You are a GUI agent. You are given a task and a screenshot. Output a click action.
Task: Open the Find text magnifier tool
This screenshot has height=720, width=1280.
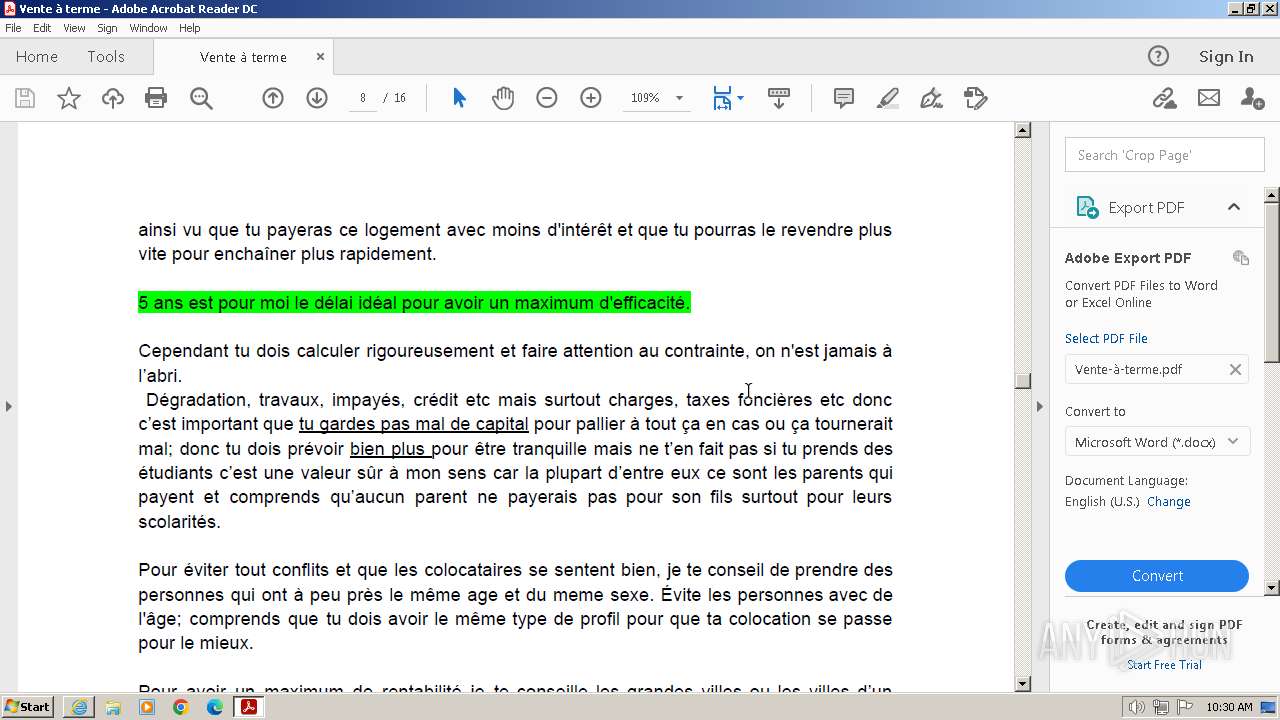[201, 98]
